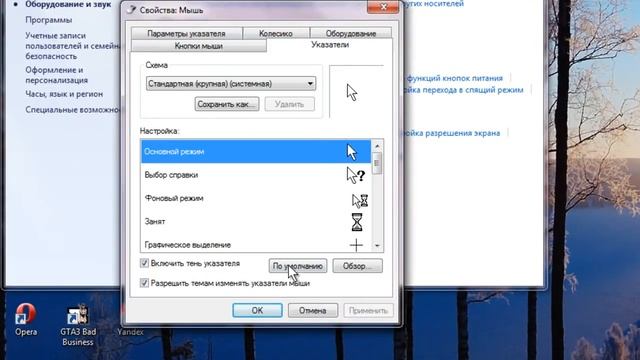Click the disabled Удалить button
This screenshot has height=360, width=640.
tap(289, 104)
